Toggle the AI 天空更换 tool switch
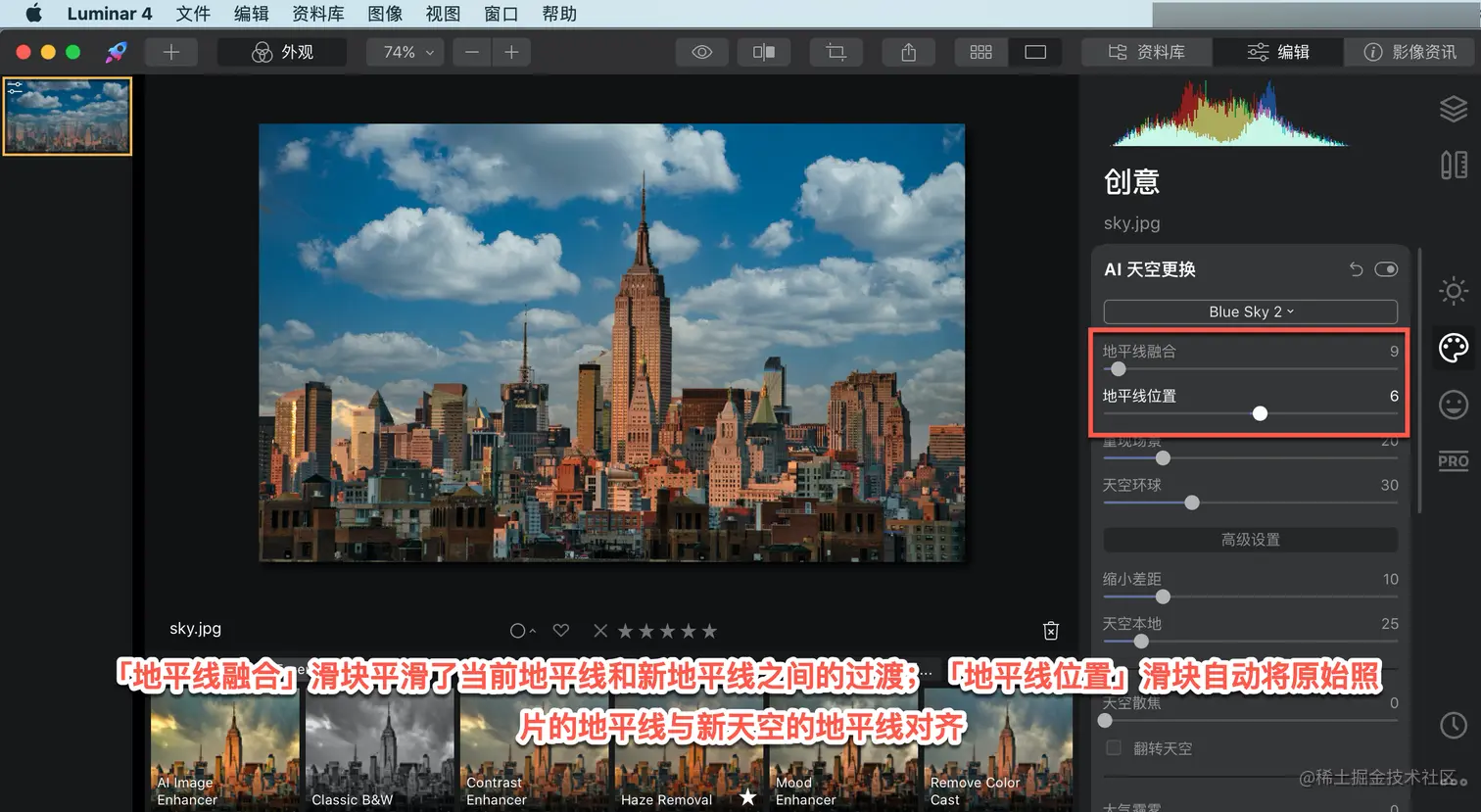The image size is (1481, 812). click(1386, 269)
